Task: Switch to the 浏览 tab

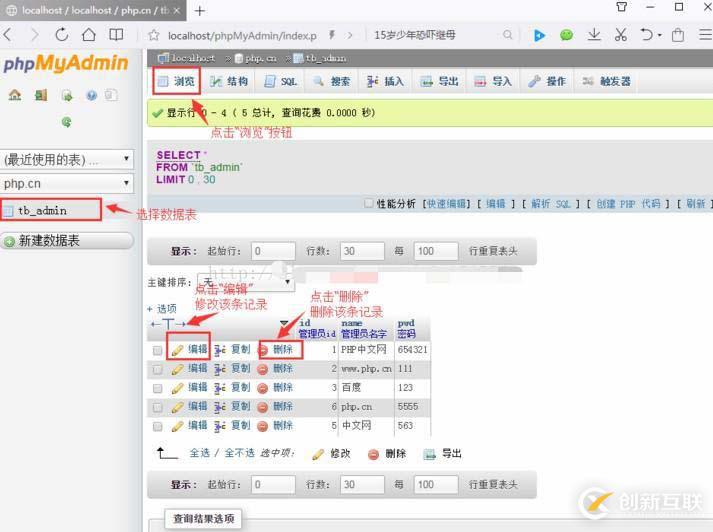Action: (176, 81)
